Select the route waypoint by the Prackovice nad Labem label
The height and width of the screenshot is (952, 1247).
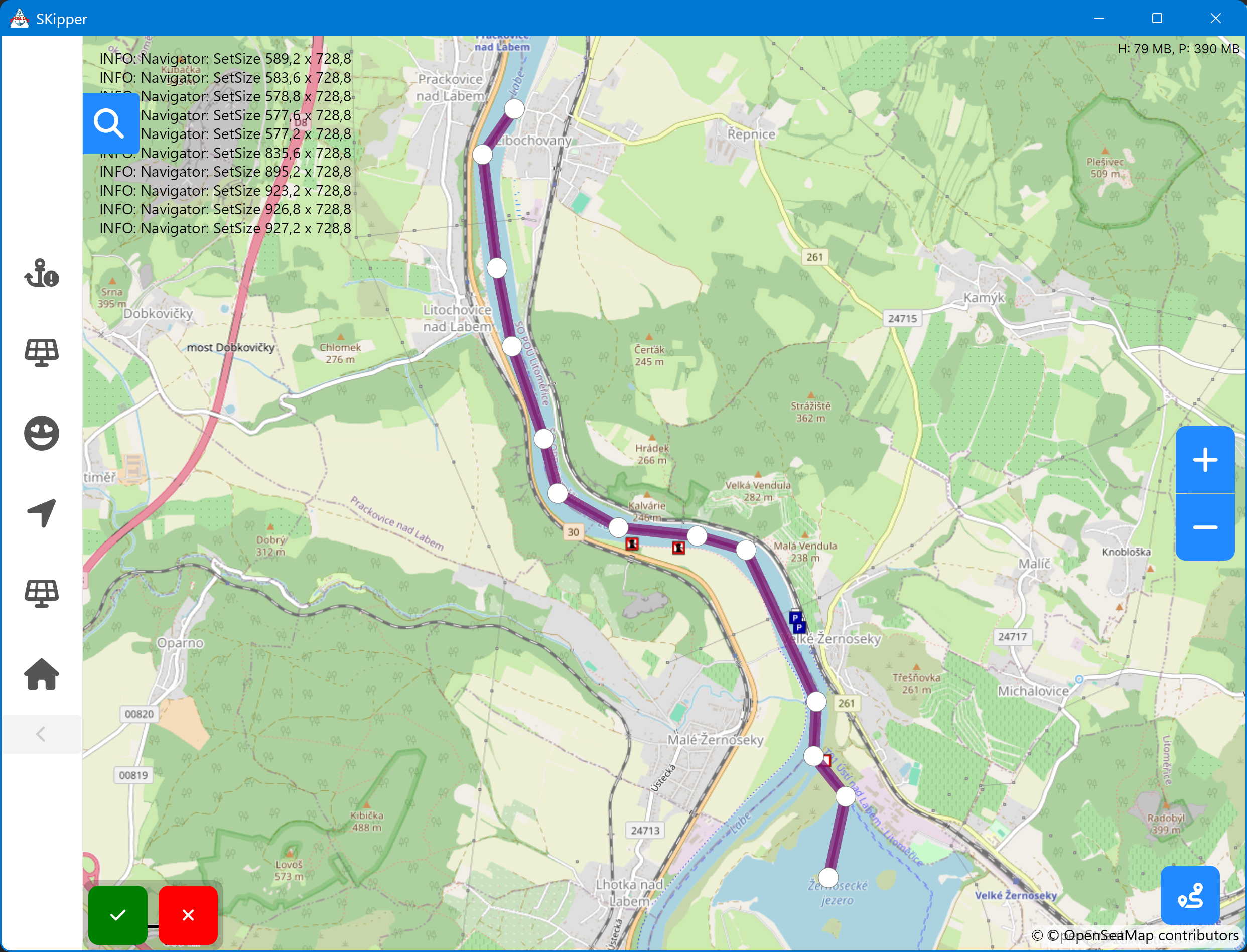[514, 108]
